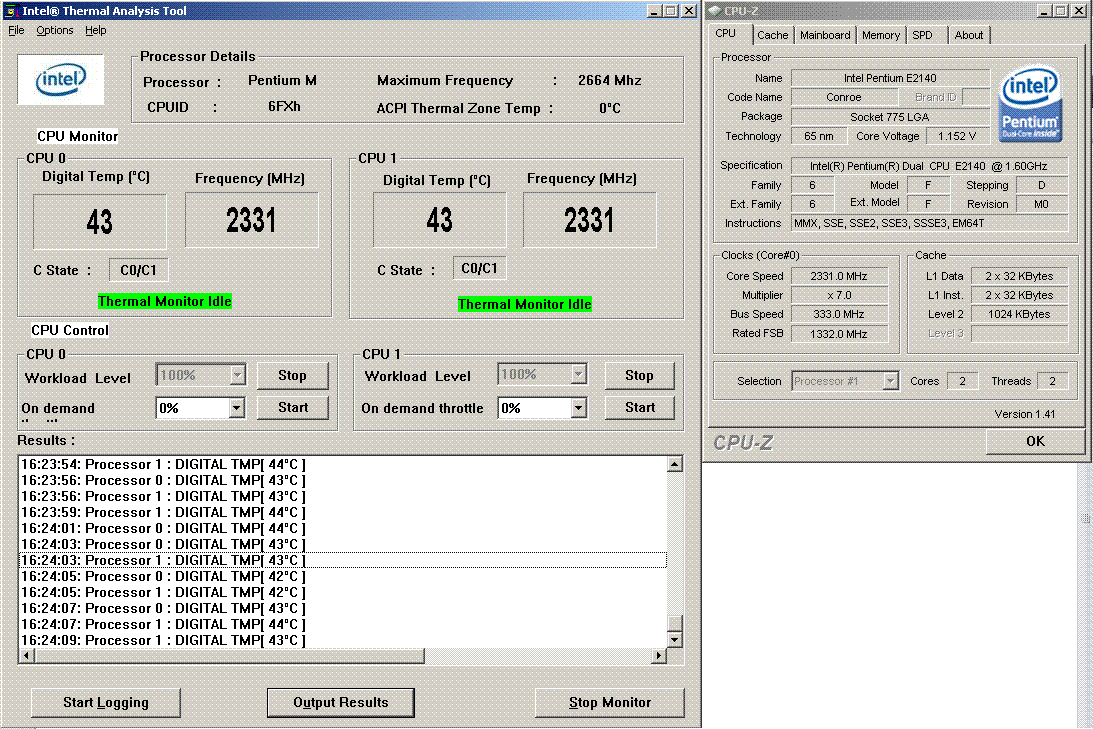This screenshot has height=729, width=1093.
Task: Click the CPU-Z title bar icon
Action: pos(714,11)
